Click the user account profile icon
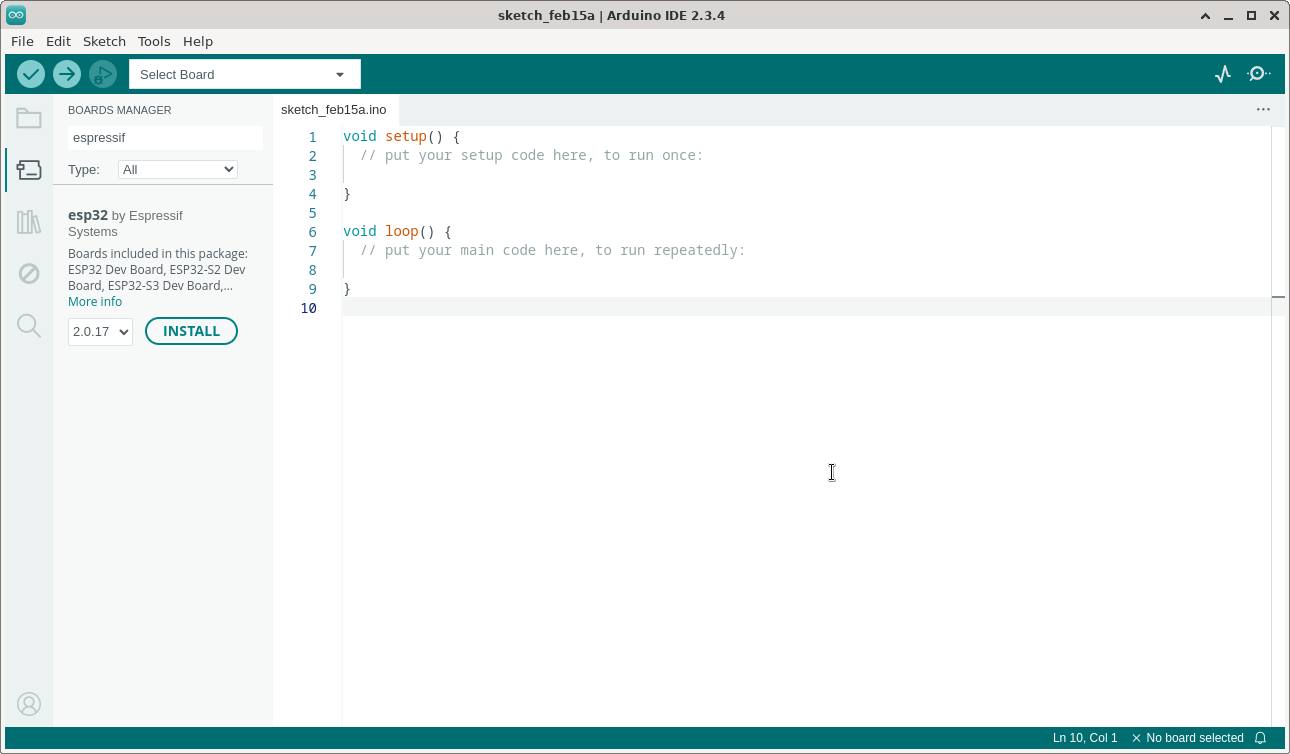 [29, 704]
